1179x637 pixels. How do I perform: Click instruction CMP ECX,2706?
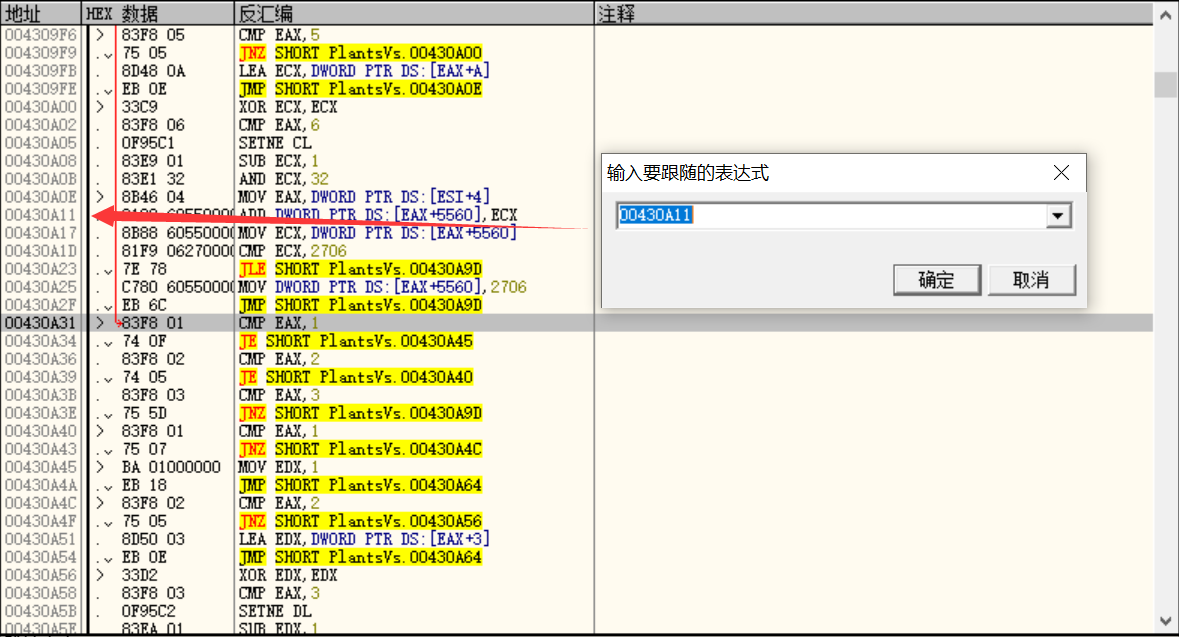pyautogui.click(x=292, y=251)
